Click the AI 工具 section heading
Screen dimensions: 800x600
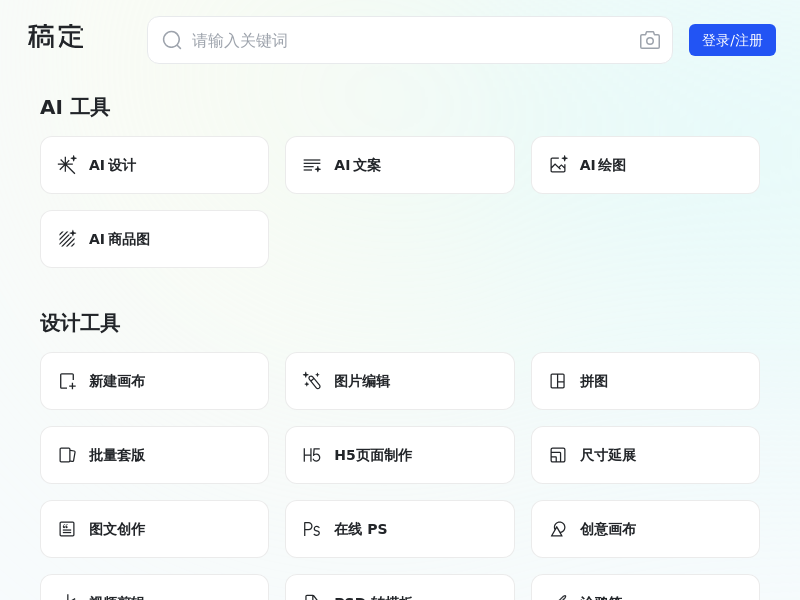tap(75, 107)
